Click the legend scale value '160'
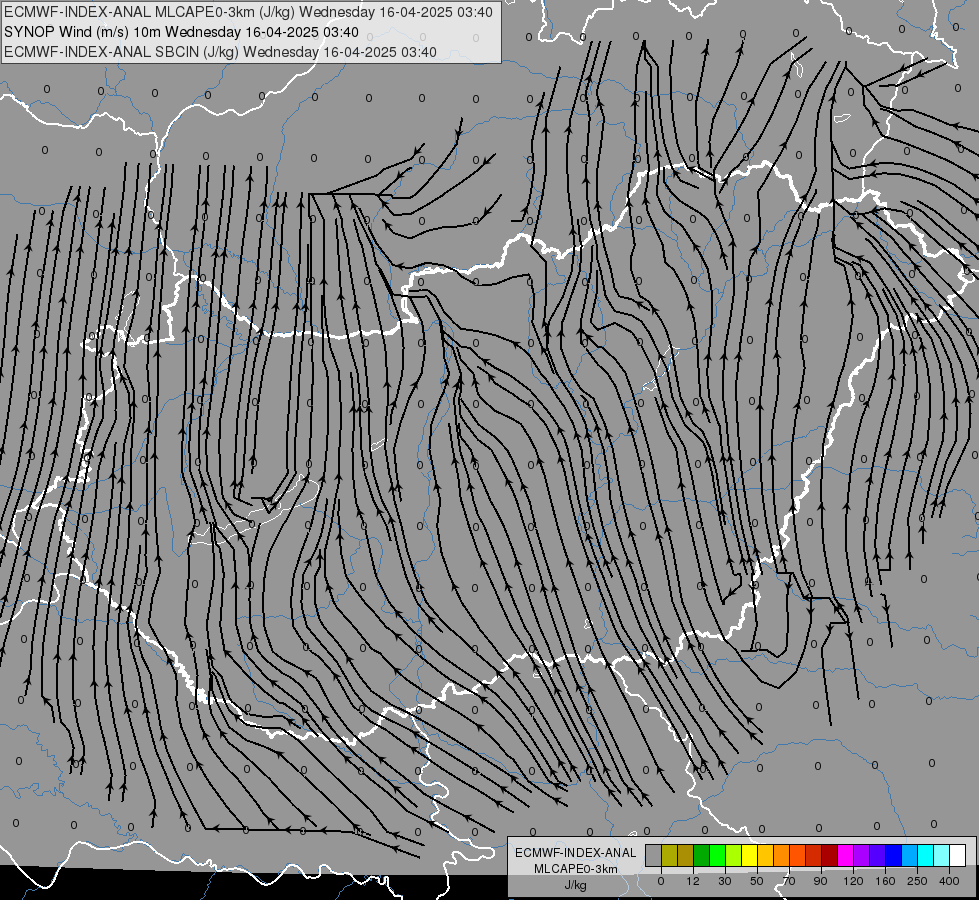This screenshot has width=979, height=900. coord(885,881)
